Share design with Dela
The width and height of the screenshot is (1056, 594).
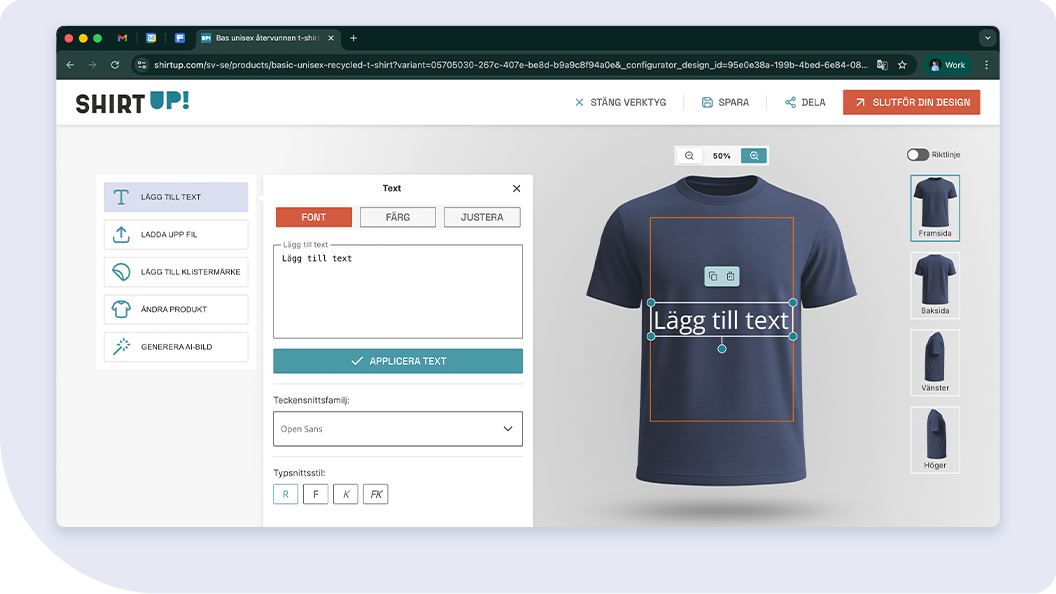click(805, 102)
